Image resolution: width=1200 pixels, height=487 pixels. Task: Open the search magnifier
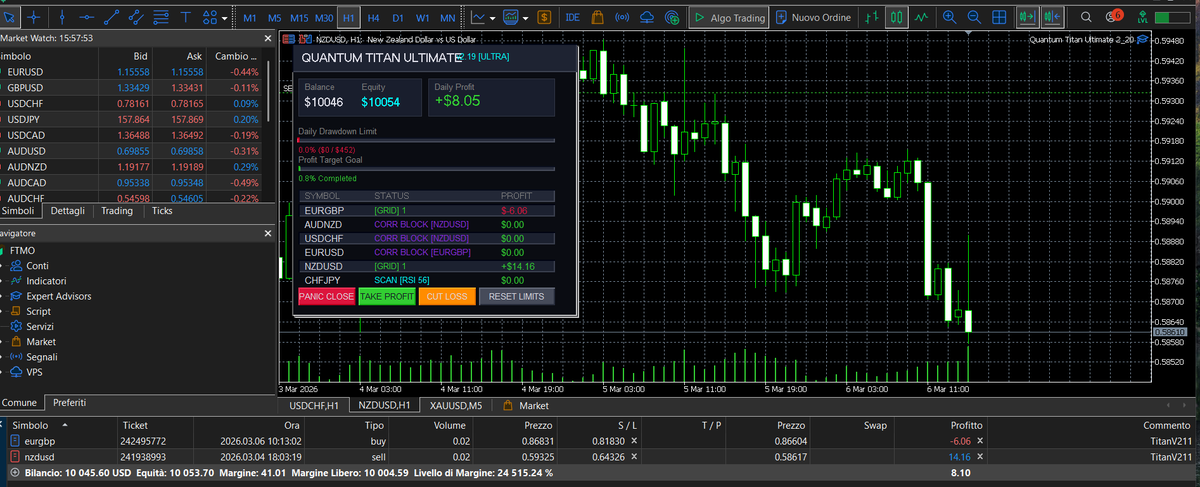(1086, 17)
